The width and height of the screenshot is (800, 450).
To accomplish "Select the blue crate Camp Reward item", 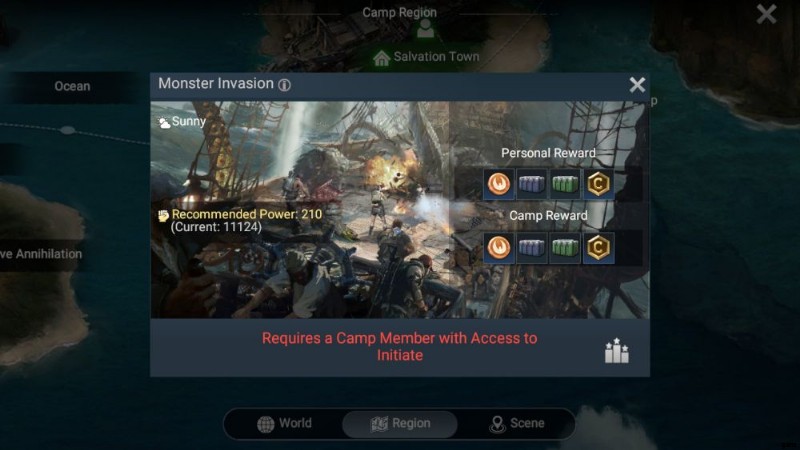I will click(x=532, y=248).
